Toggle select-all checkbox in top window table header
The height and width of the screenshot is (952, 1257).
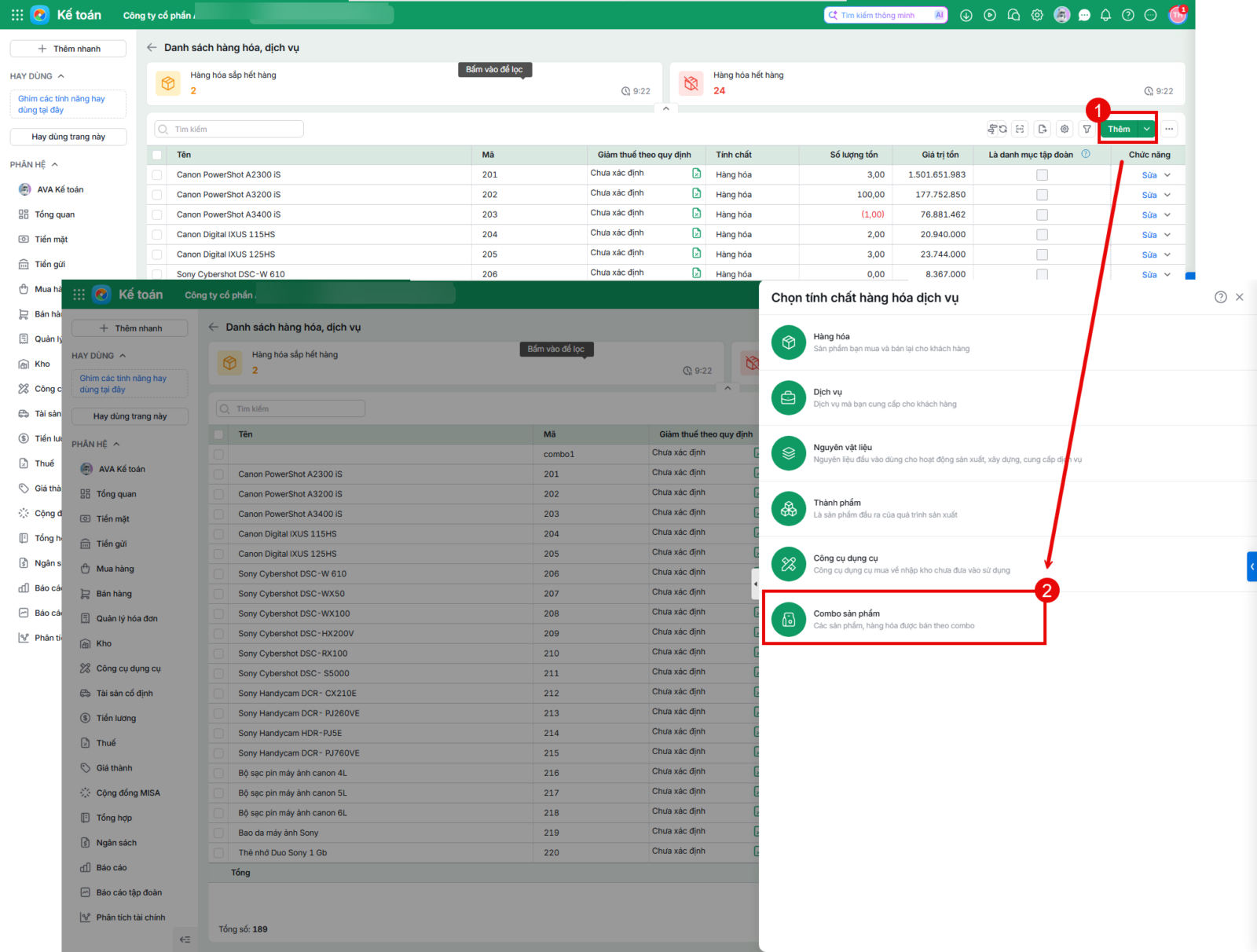pyautogui.click(x=157, y=155)
